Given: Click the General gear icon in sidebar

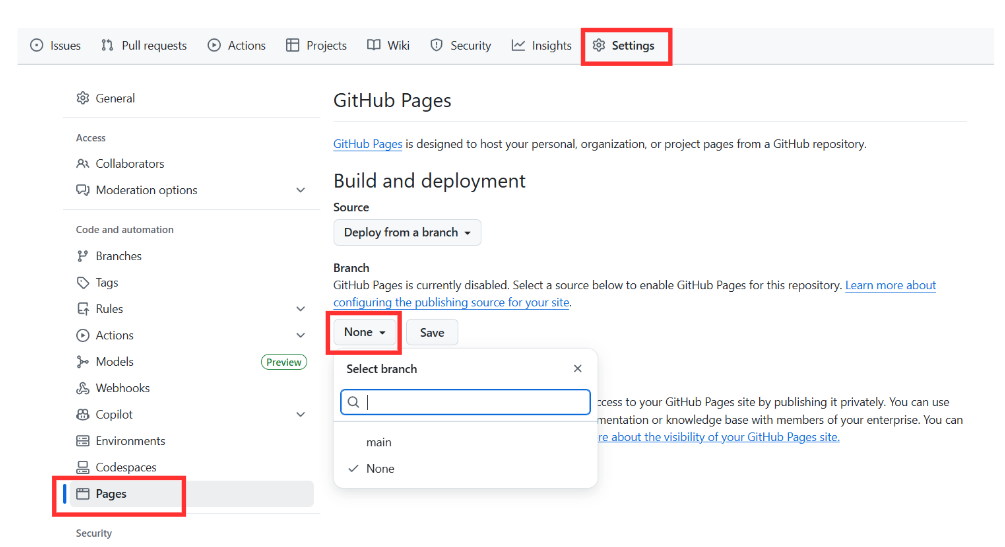Looking at the screenshot, I should (x=83, y=98).
